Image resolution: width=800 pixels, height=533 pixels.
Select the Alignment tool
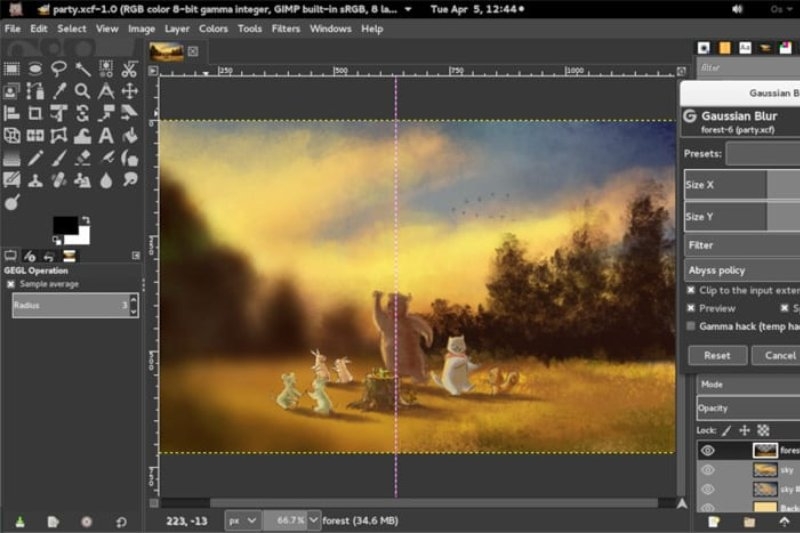coord(11,113)
